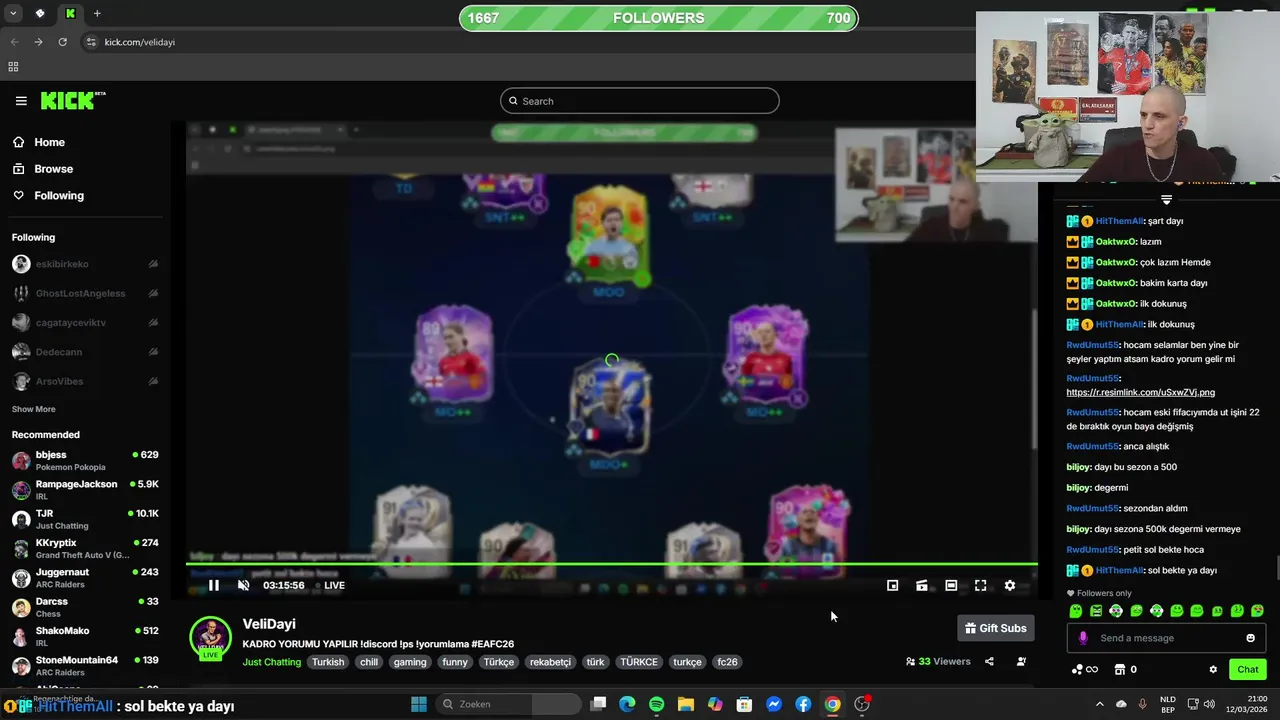
Task: Click the gaming tag
Action: click(410, 662)
